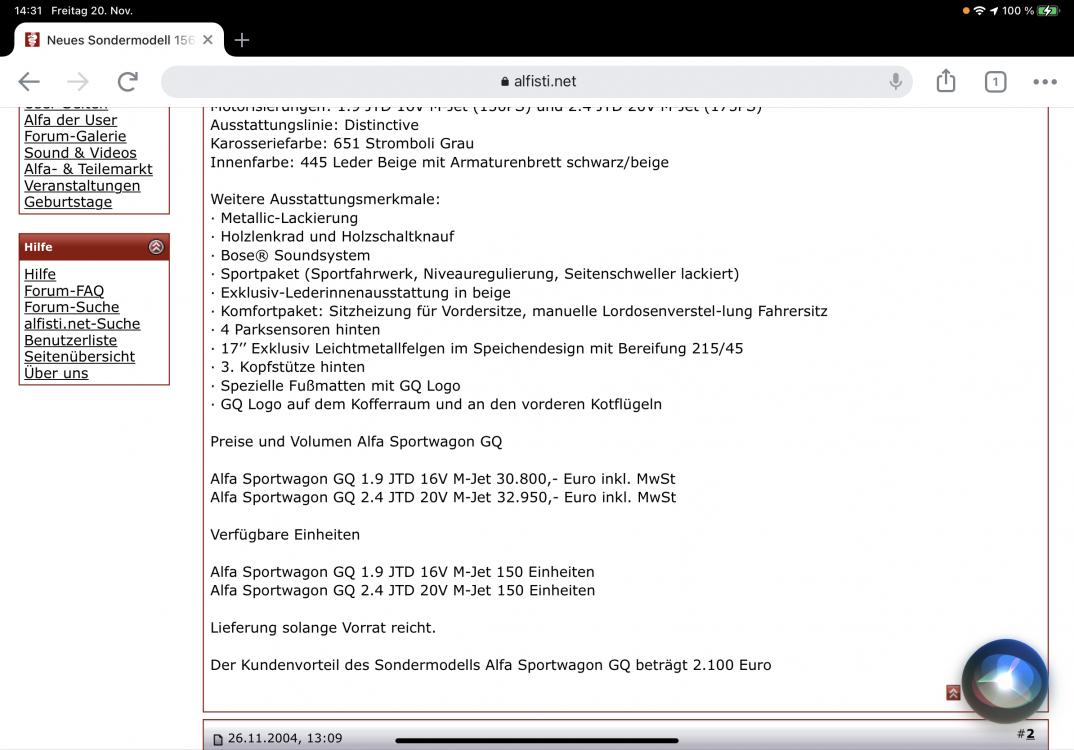Viewport: 1074px width, 750px height.
Task: Click the text 'Karosseriefarbe: 651 Stromboli Grau'
Action: point(342,144)
